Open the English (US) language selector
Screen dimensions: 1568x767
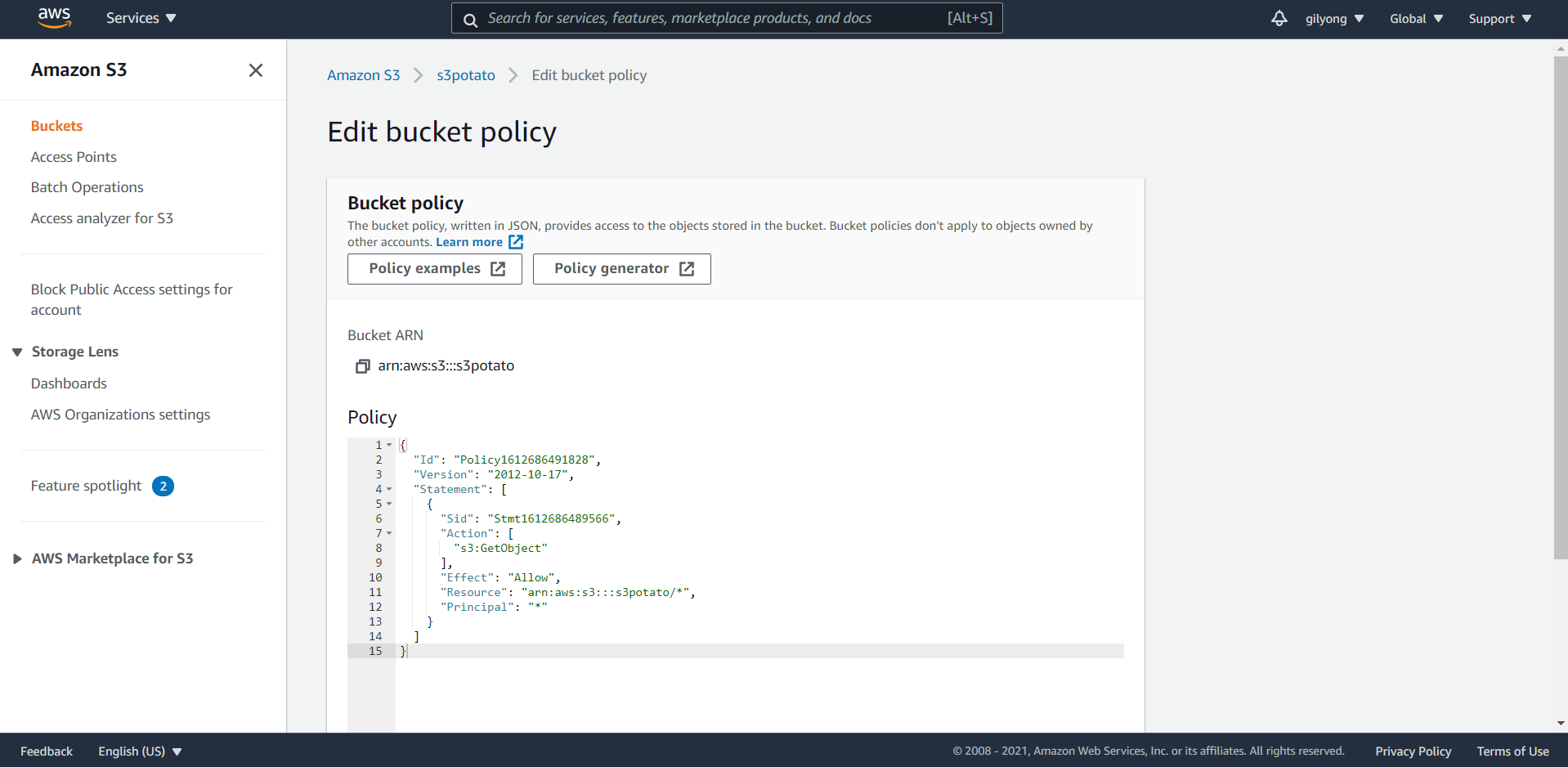[x=140, y=751]
